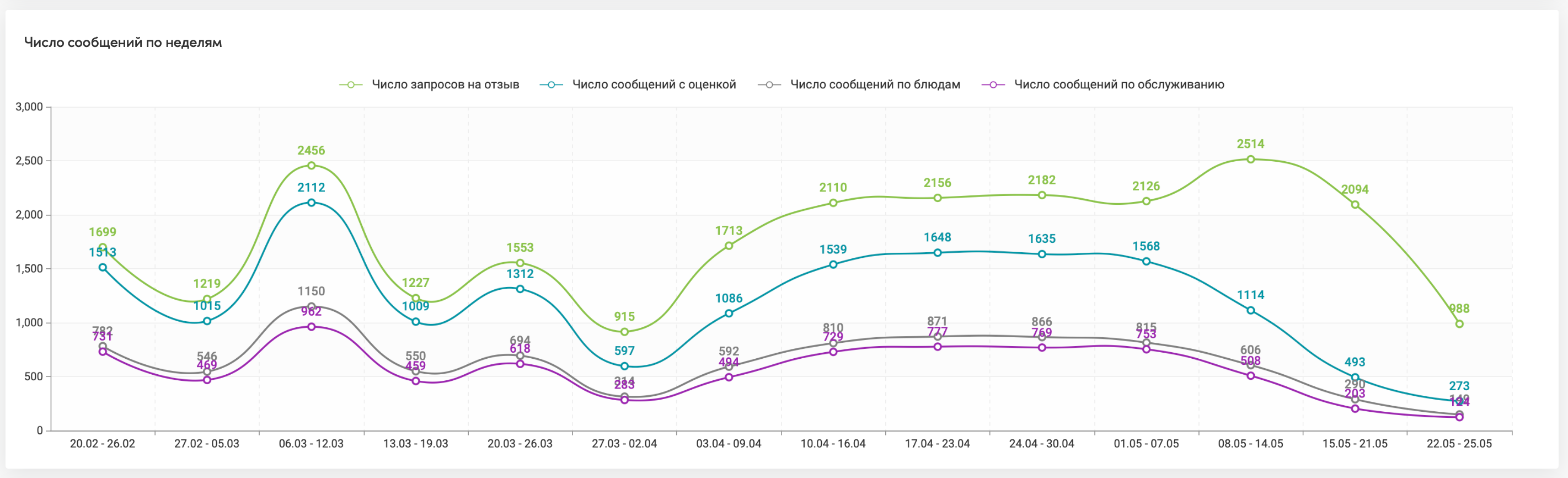Click the green value label '1219'
This screenshot has width=1568, height=478.
[x=207, y=284]
